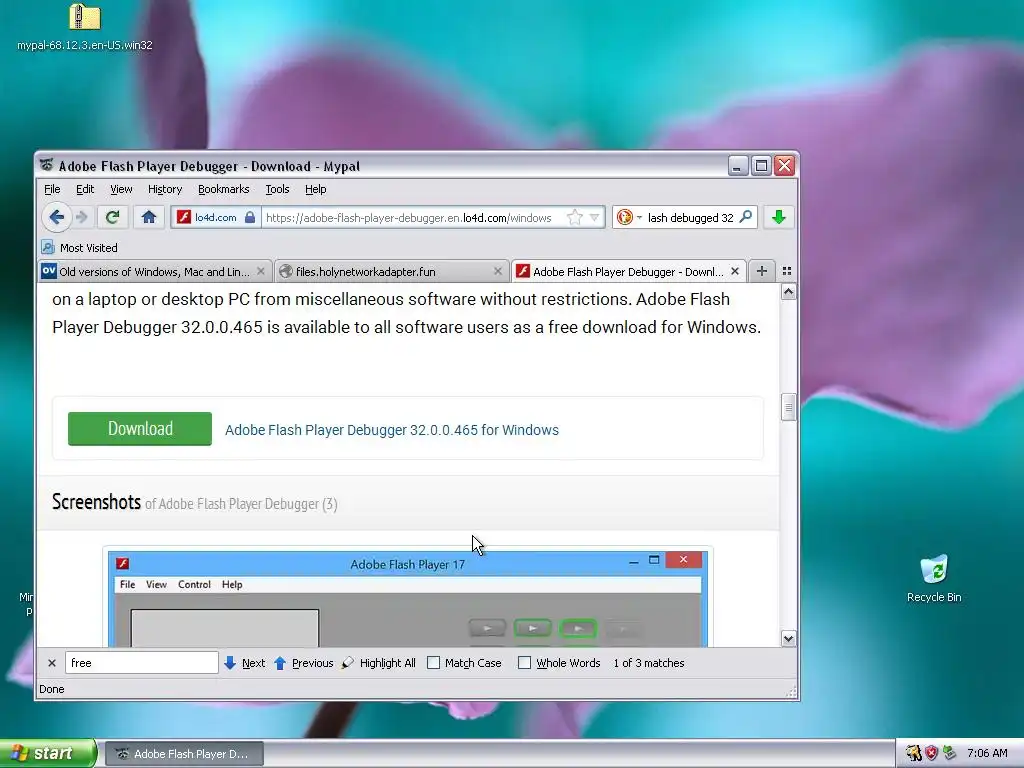Image resolution: width=1024 pixels, height=768 pixels.
Task: Open Adobe Flash Player Debugger 32.0.0.465 for Windows link
Action: pyautogui.click(x=392, y=430)
